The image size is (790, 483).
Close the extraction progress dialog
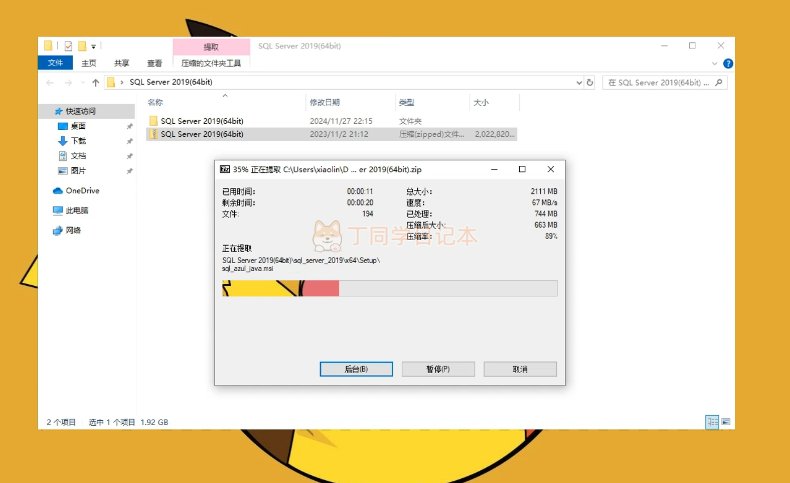click(x=551, y=169)
